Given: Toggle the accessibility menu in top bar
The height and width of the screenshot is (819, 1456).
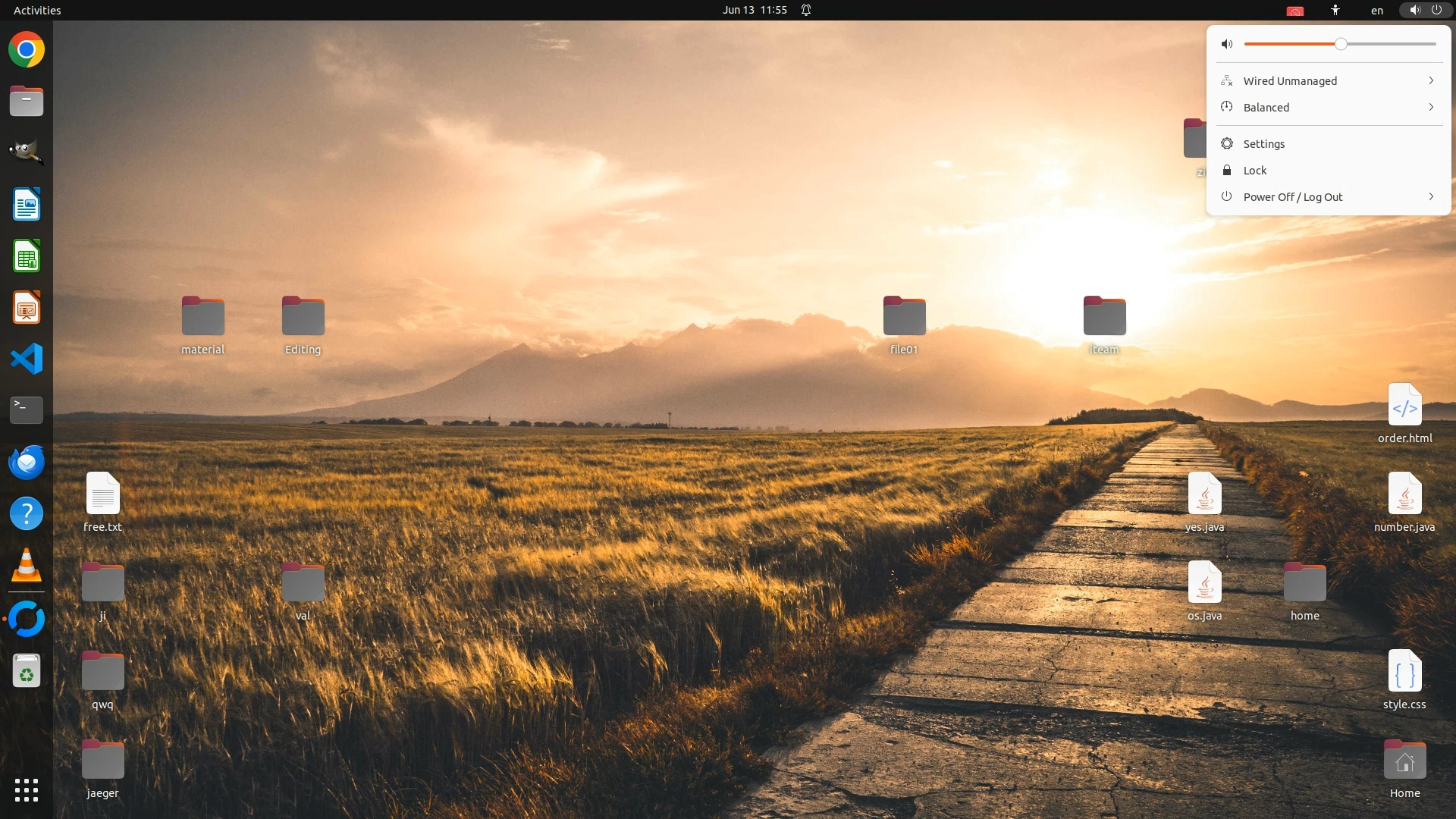Looking at the screenshot, I should pos(1335,10).
